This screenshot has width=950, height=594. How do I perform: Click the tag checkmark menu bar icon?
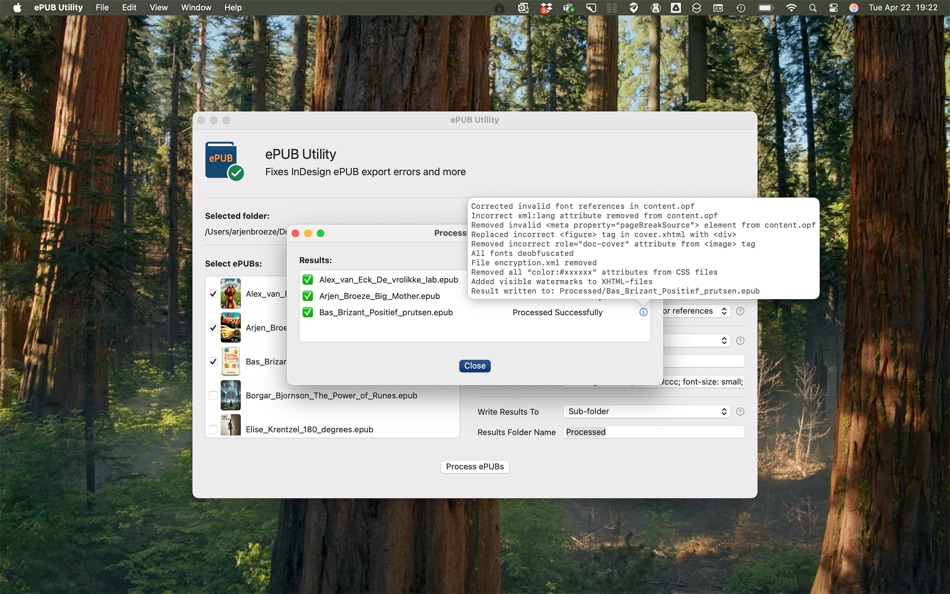pyautogui.click(x=633, y=8)
